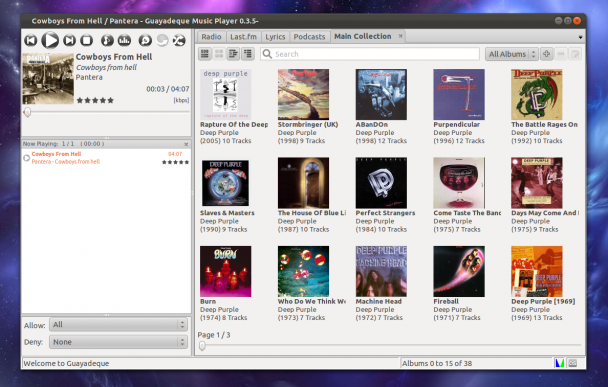Image resolution: width=608 pixels, height=387 pixels.
Task: Switch to album grid view button
Action: pos(219,54)
